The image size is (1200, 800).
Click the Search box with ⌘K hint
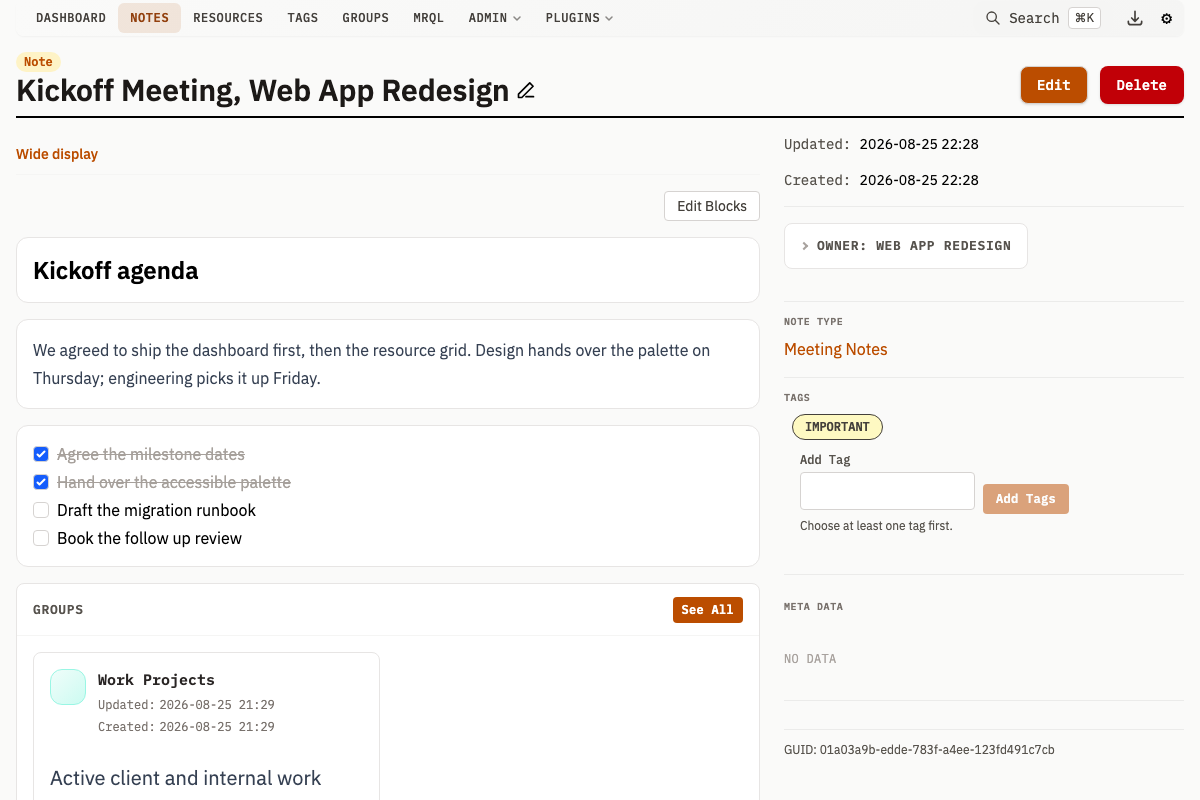point(1043,18)
